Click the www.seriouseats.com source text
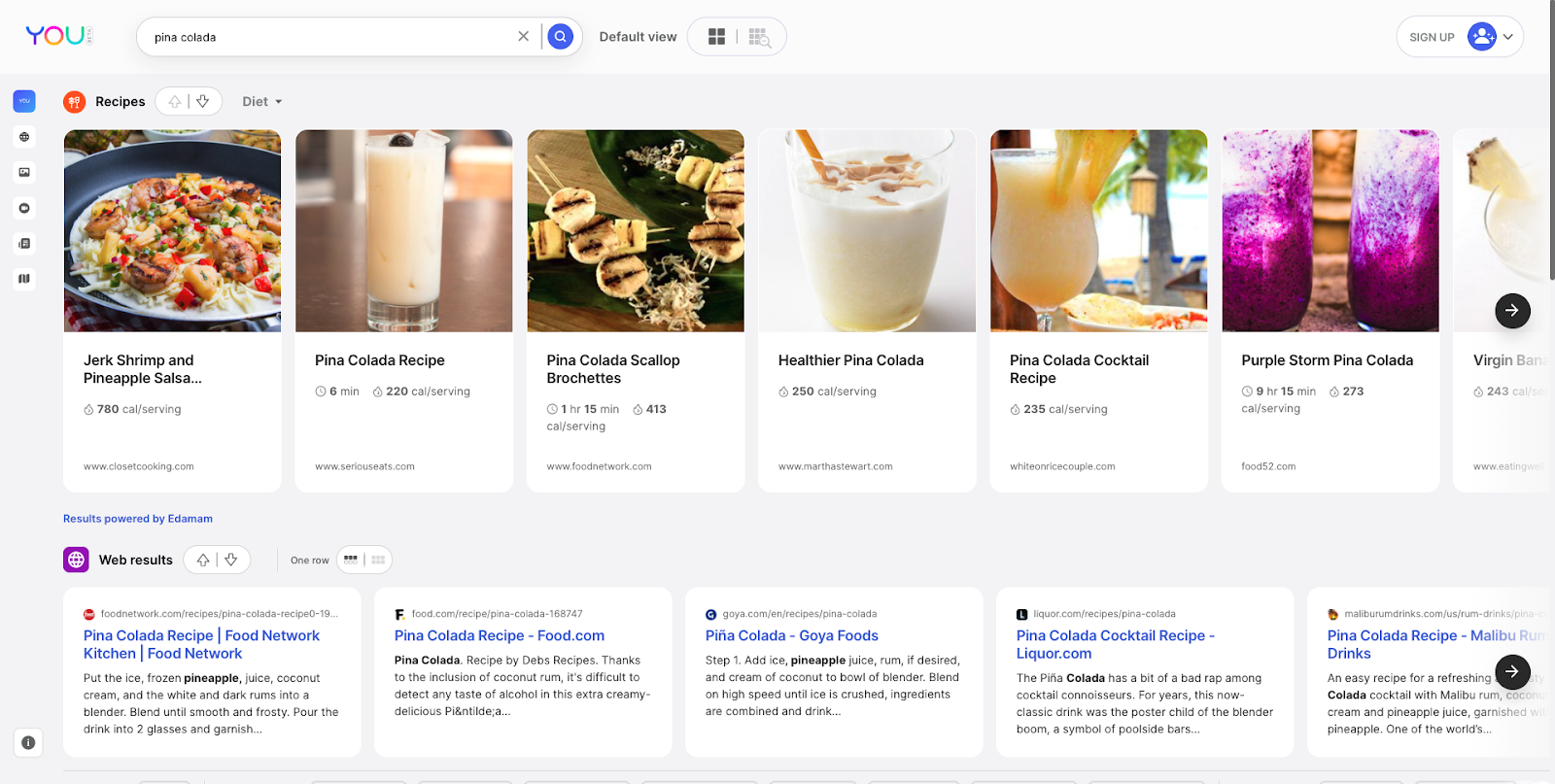 click(x=364, y=466)
